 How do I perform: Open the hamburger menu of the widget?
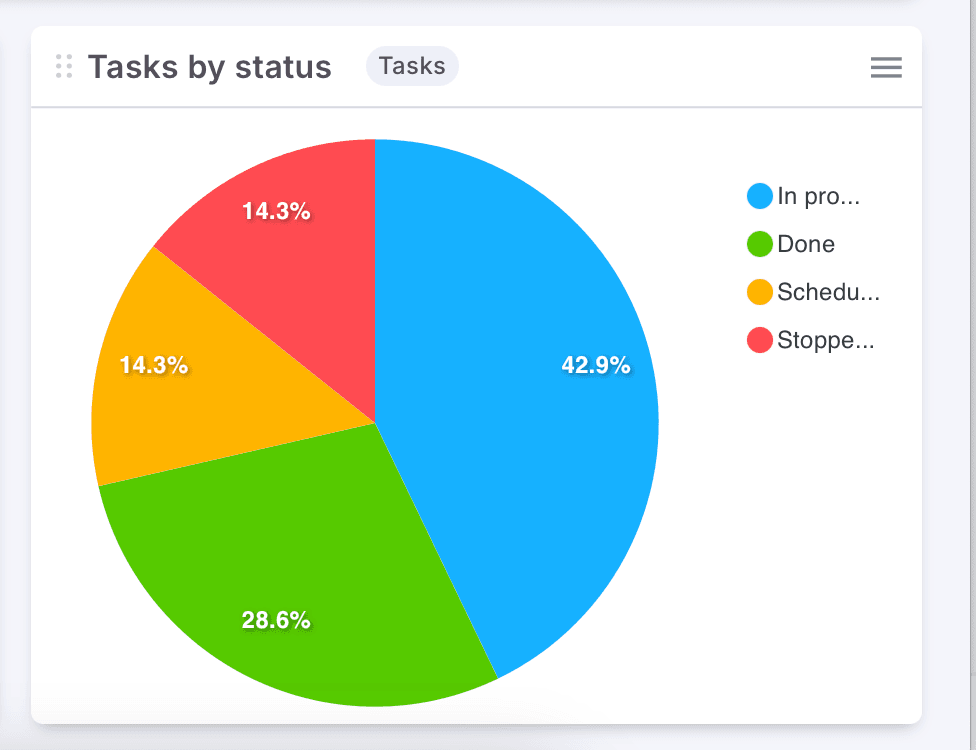(886, 67)
